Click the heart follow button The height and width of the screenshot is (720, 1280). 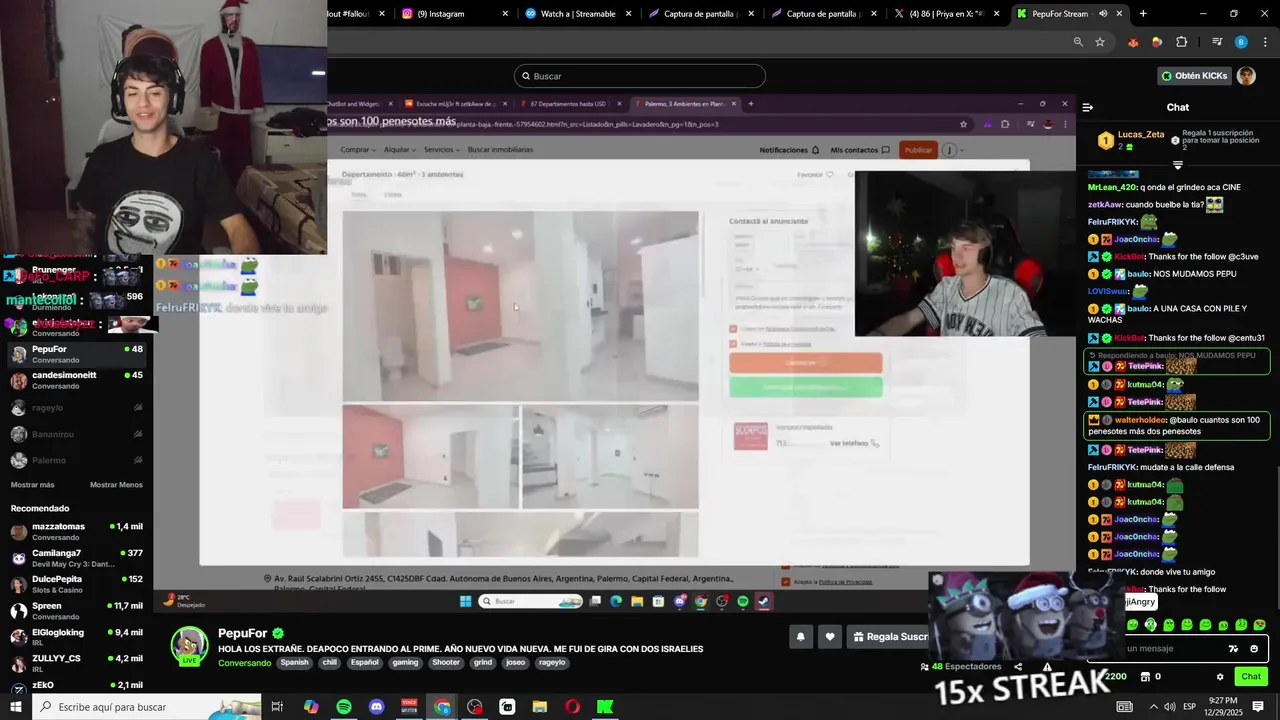click(829, 636)
